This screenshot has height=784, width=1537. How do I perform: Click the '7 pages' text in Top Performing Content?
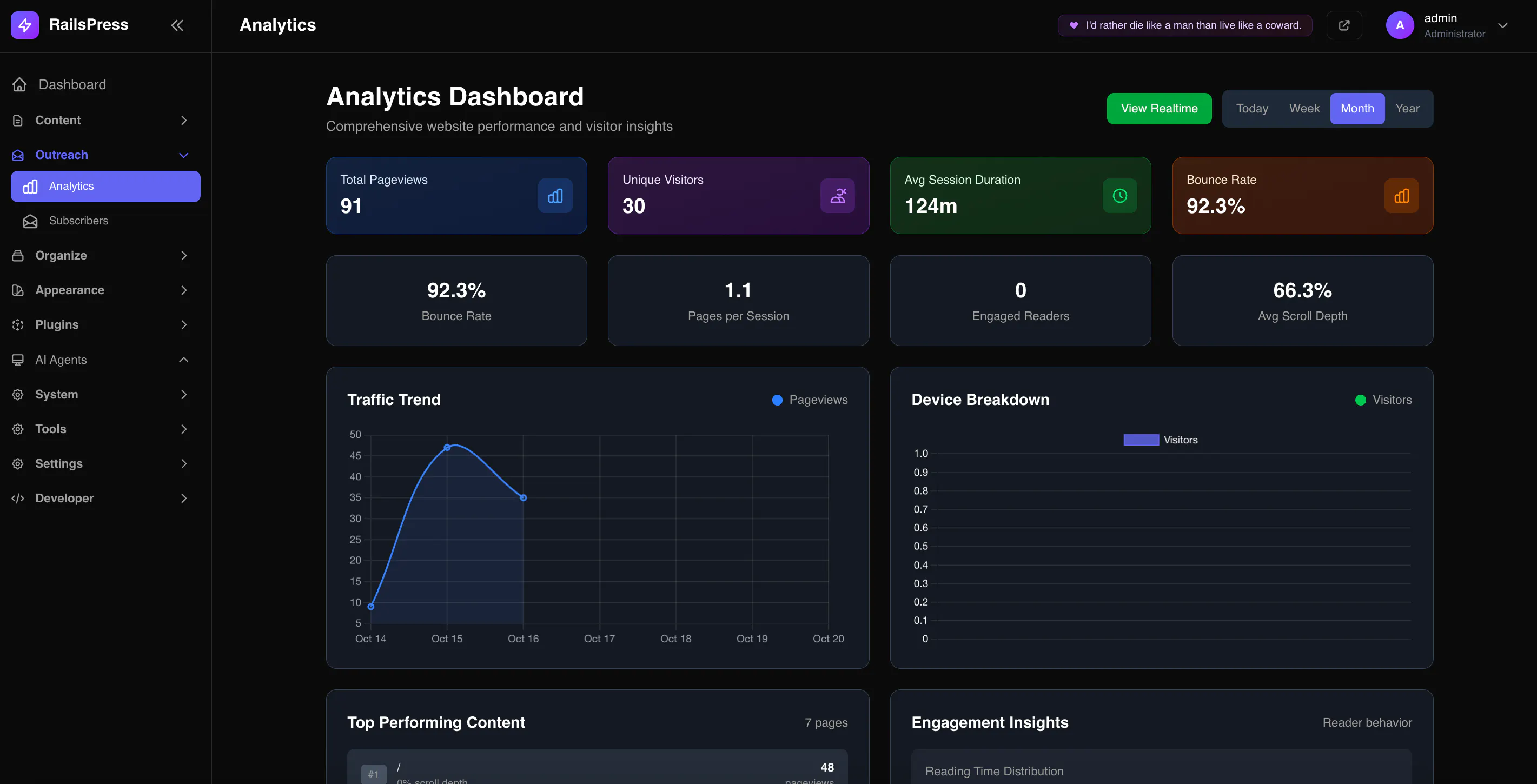(826, 723)
